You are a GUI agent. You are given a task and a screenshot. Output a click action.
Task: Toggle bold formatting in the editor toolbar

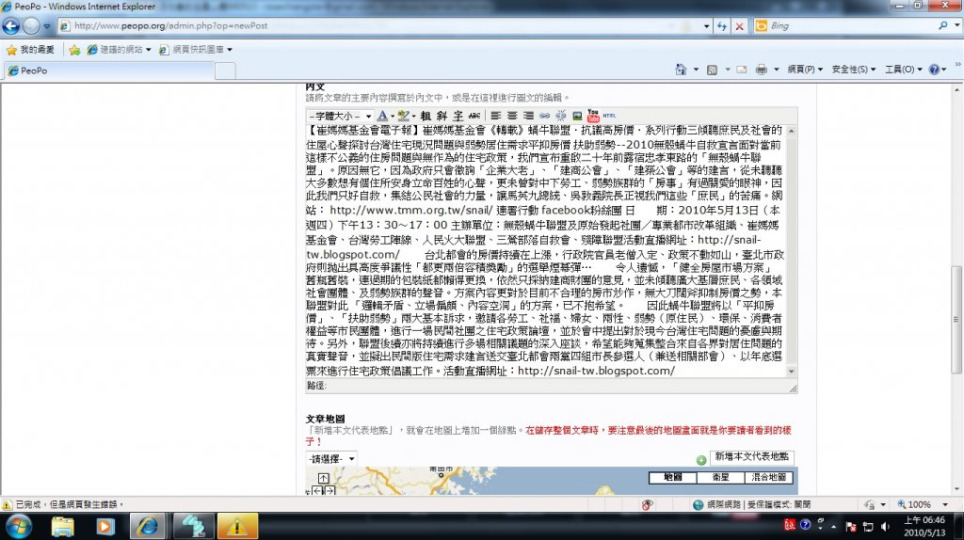pos(426,116)
